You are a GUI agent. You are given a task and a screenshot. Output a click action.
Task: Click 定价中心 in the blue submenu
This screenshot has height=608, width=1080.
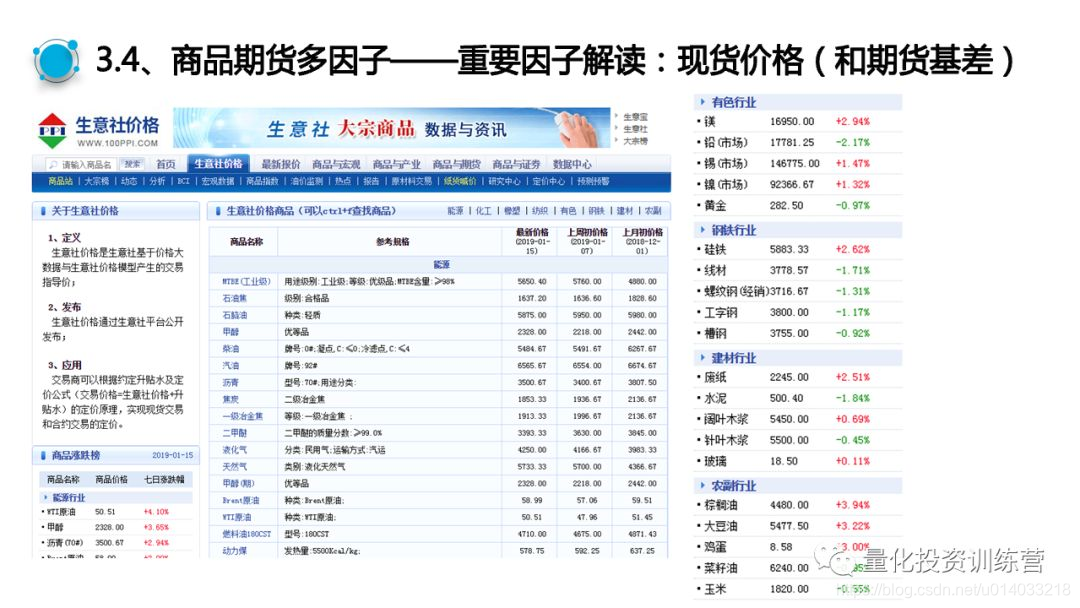(548, 181)
